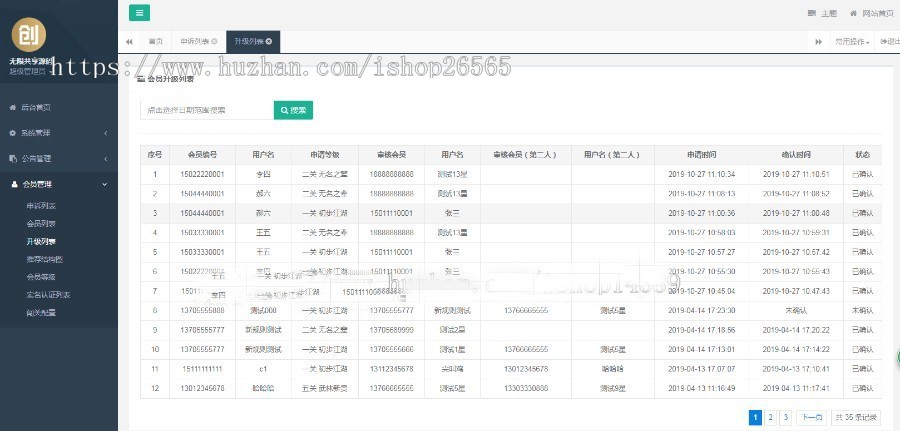Switch to the 首页 tab
This screenshot has height=431, width=900.
156,41
